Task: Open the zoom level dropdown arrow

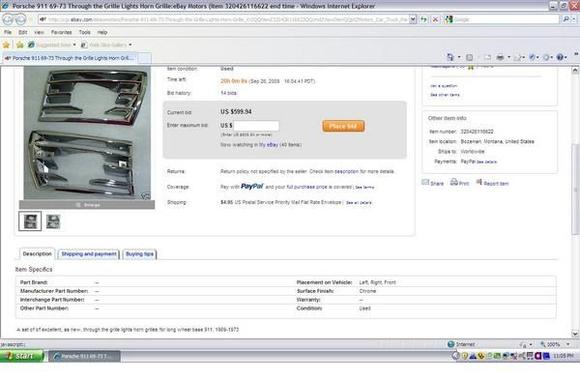Action: point(568,345)
